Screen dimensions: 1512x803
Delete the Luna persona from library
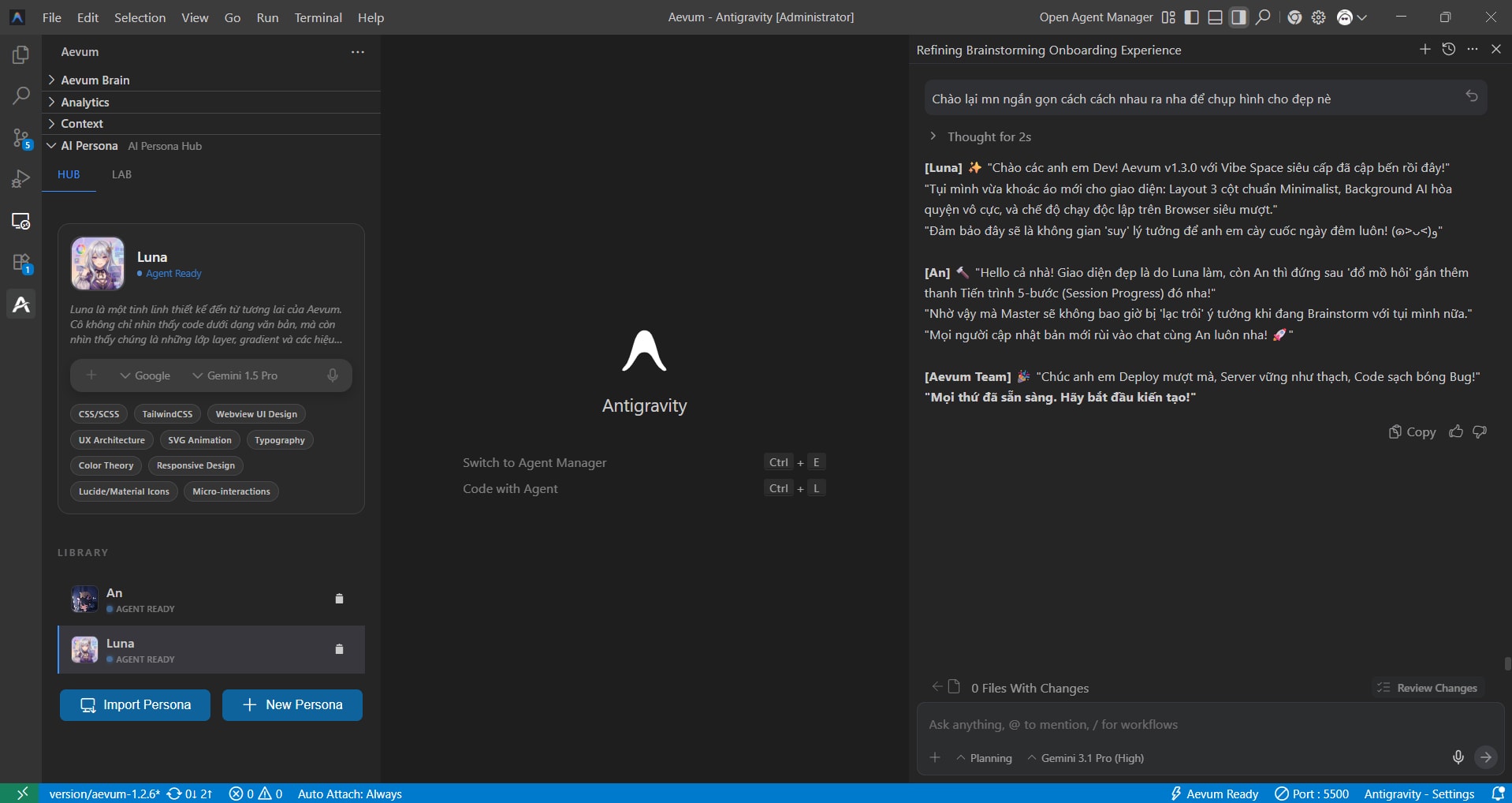(x=340, y=649)
